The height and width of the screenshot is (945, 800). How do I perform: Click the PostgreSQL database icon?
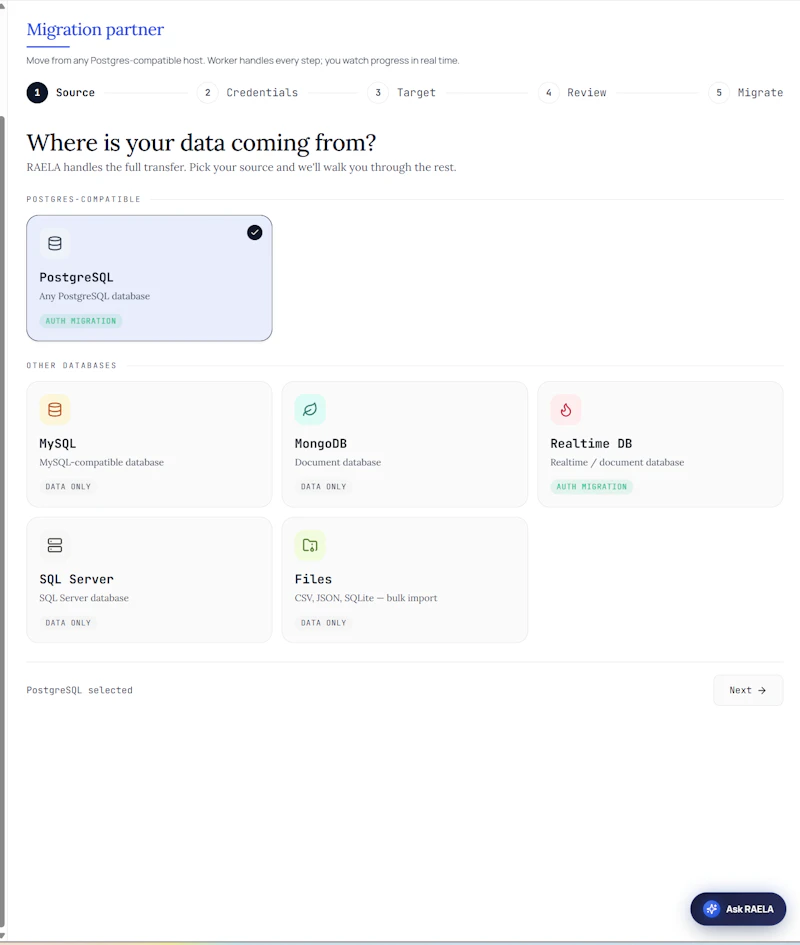(x=55, y=243)
